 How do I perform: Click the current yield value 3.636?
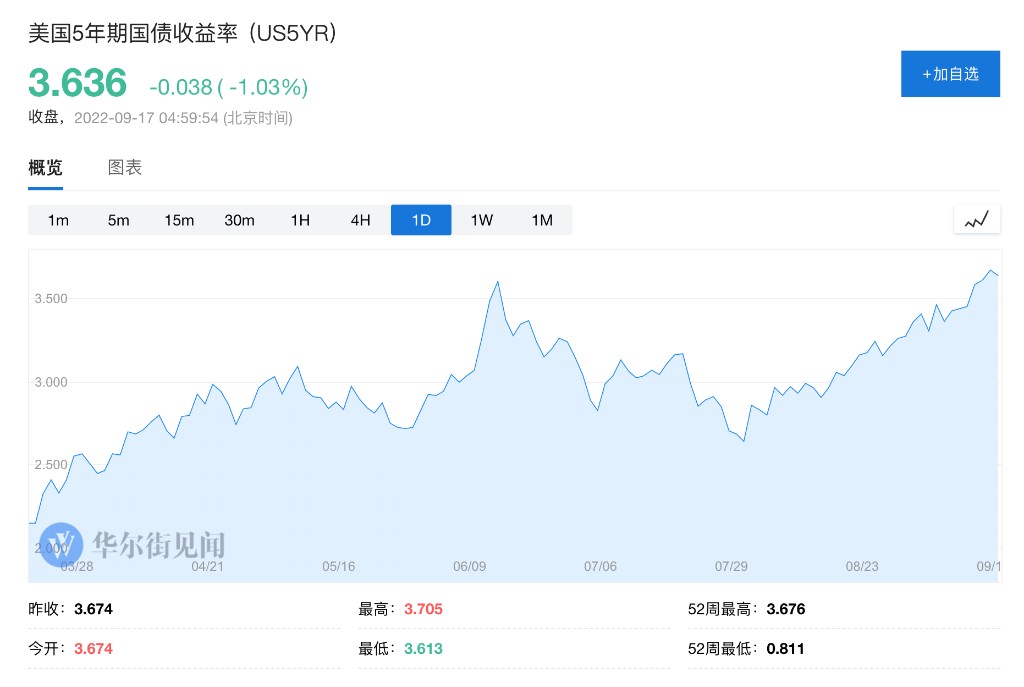pyautogui.click(x=78, y=83)
